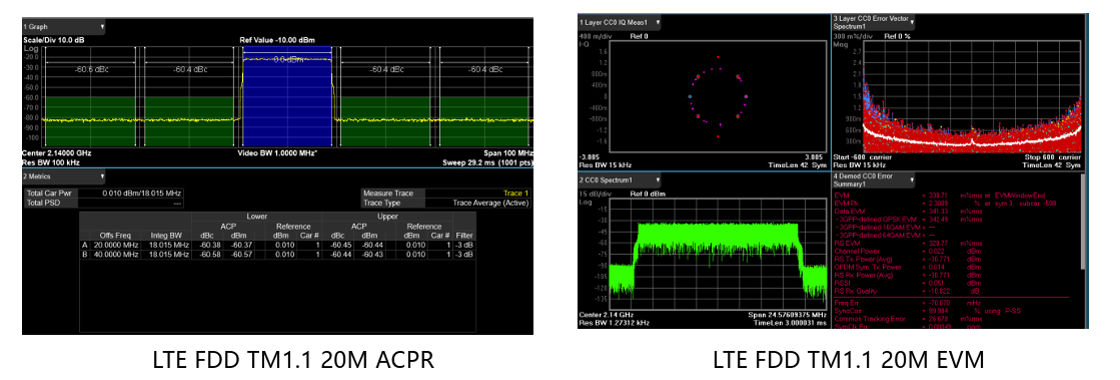
Task: Click the row B upper ACP -60.43 dBm cell
Action: pos(370,254)
